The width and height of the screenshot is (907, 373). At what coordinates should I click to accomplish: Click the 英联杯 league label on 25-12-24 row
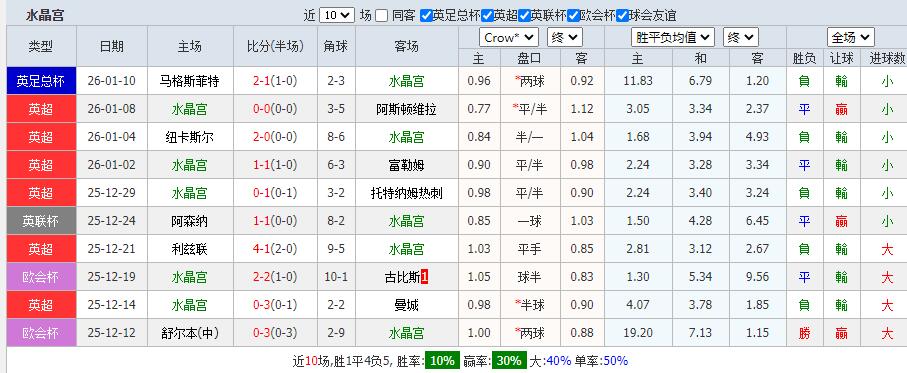coord(41,221)
